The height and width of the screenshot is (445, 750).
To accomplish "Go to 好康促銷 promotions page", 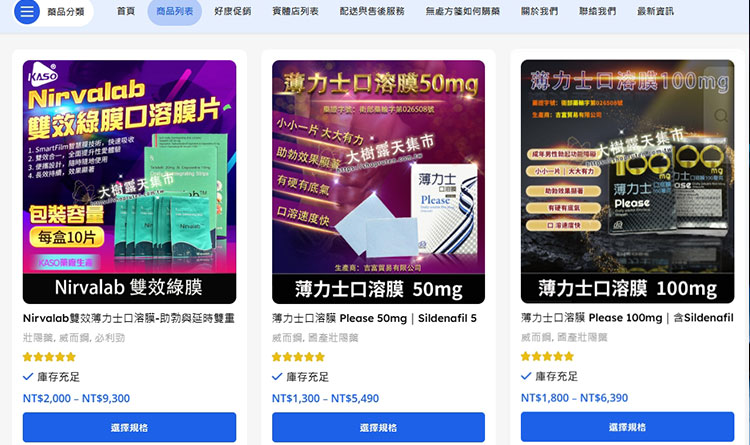I will click(x=233, y=11).
